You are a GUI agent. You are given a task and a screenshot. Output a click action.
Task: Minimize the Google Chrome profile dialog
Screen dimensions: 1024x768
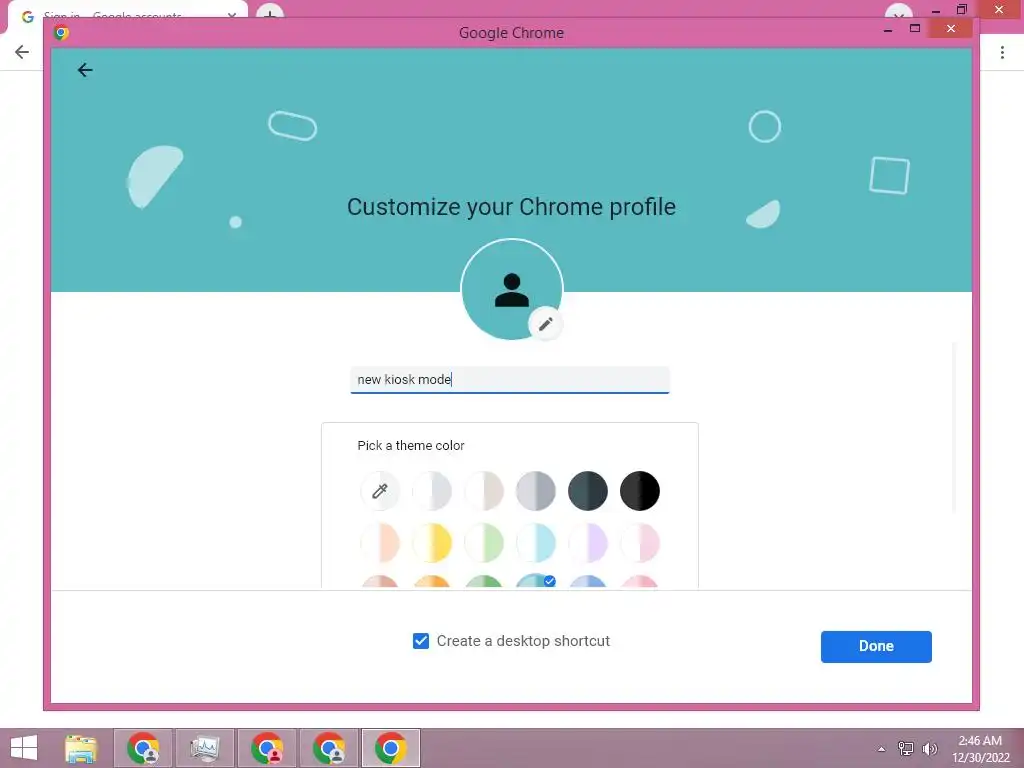pyautogui.click(x=888, y=29)
